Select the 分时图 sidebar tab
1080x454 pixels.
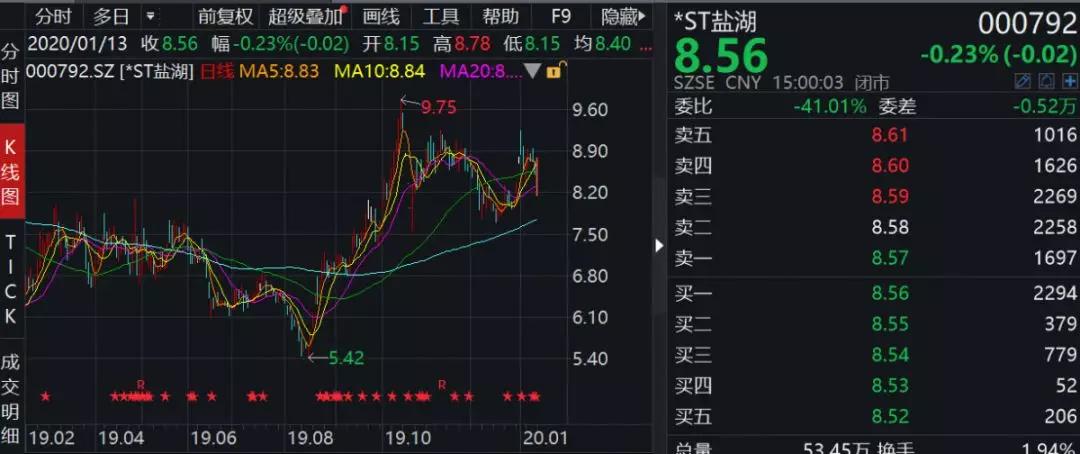point(11,76)
